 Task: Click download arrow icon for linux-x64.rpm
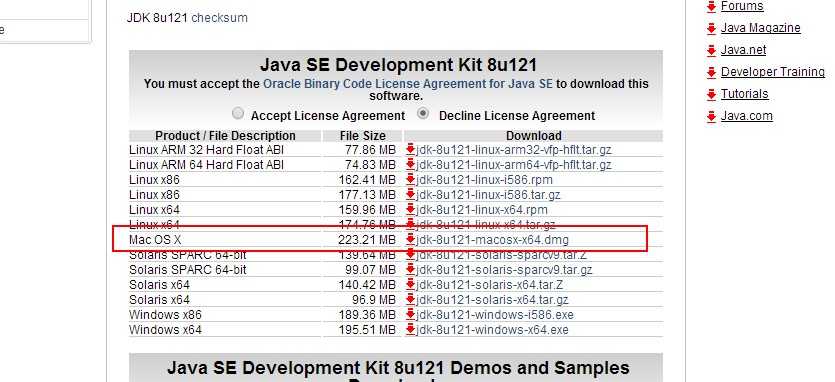coord(410,209)
